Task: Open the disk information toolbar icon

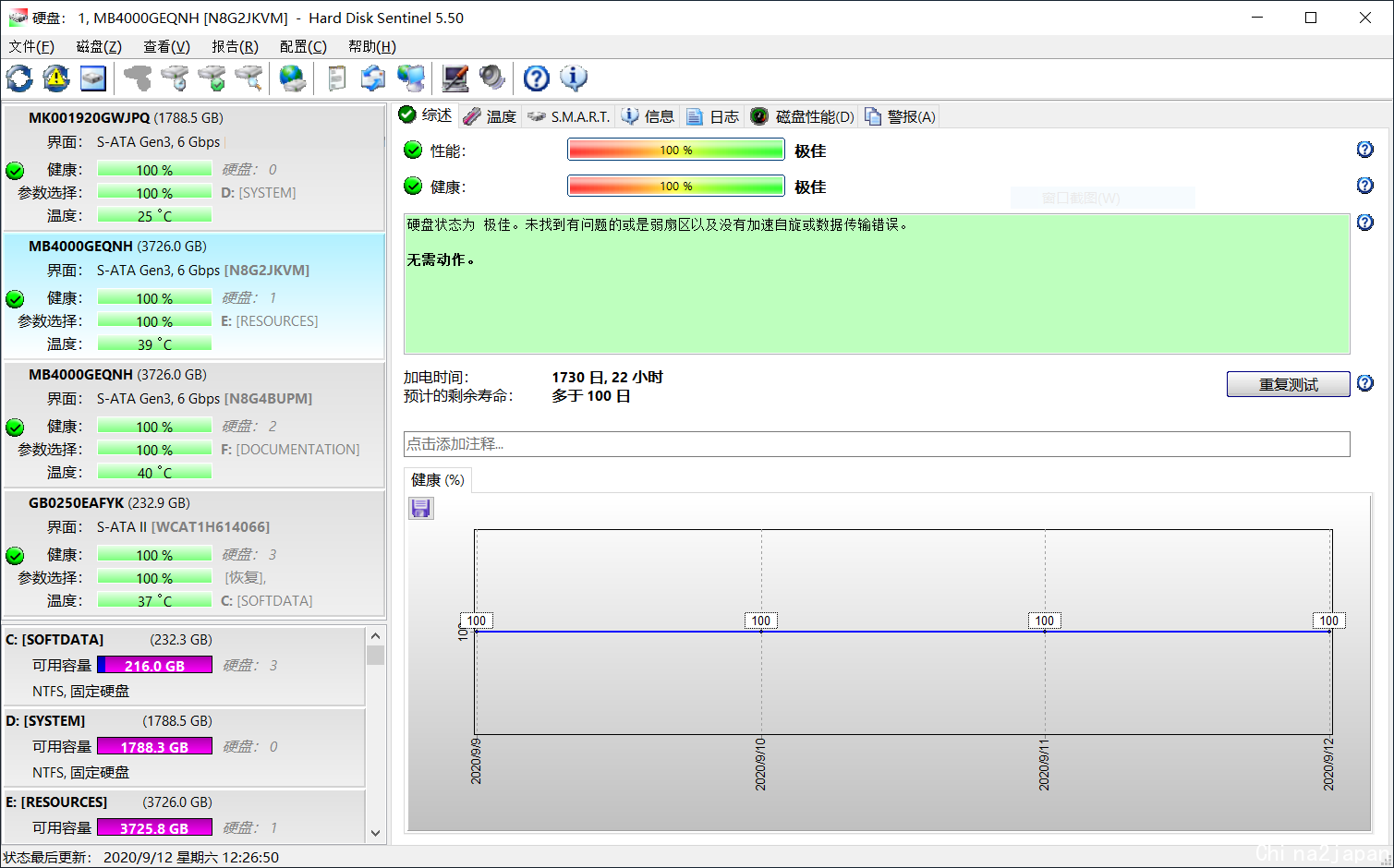Action: (x=93, y=78)
